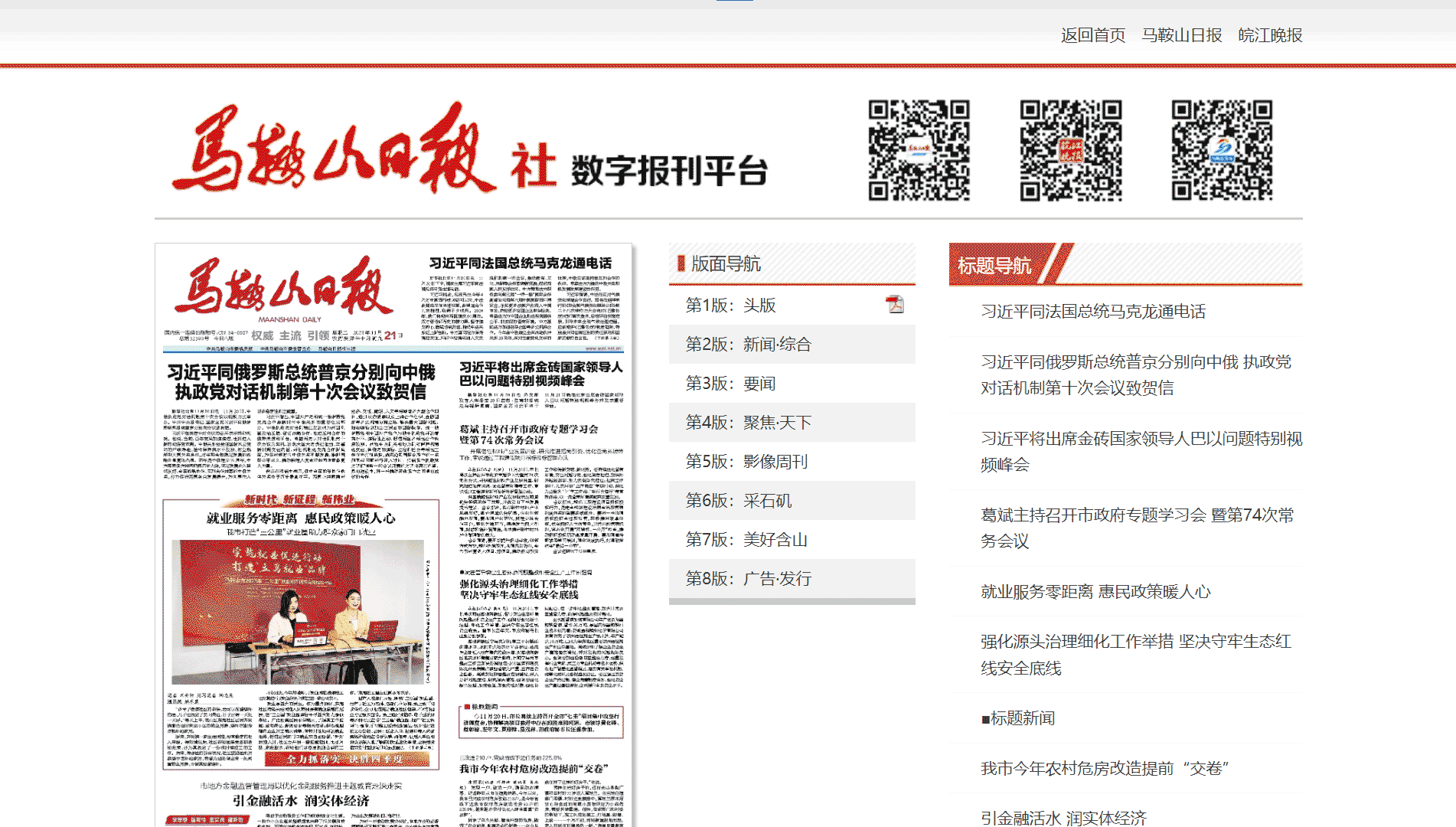Open headline 习近平同法国总统马克龙通电话
1456x827 pixels.
pos(1093,311)
